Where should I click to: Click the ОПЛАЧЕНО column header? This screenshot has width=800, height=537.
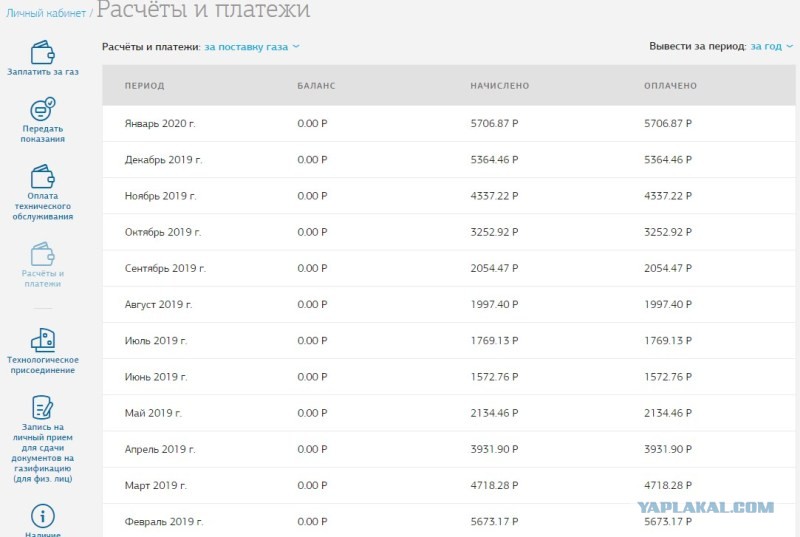point(670,86)
